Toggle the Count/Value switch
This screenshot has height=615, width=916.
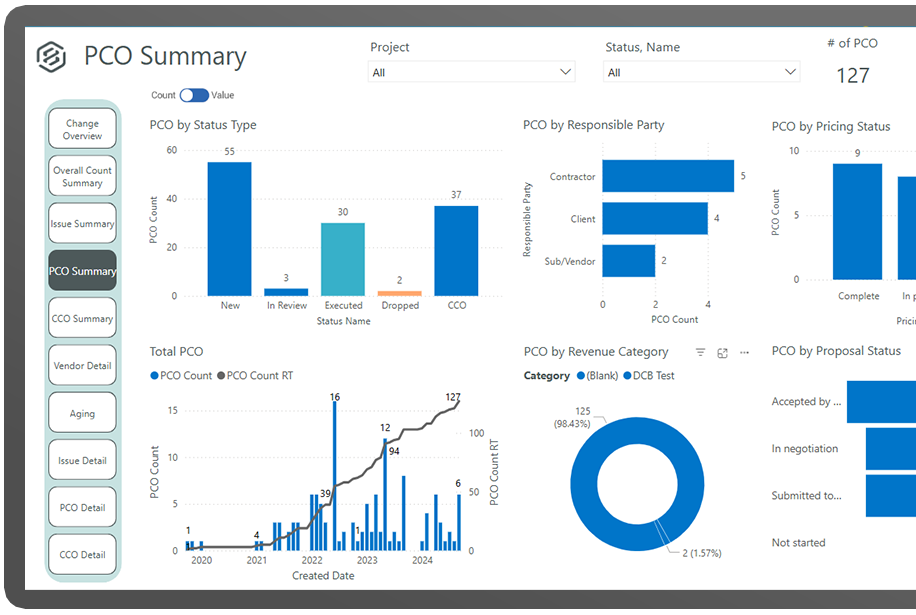(194, 95)
